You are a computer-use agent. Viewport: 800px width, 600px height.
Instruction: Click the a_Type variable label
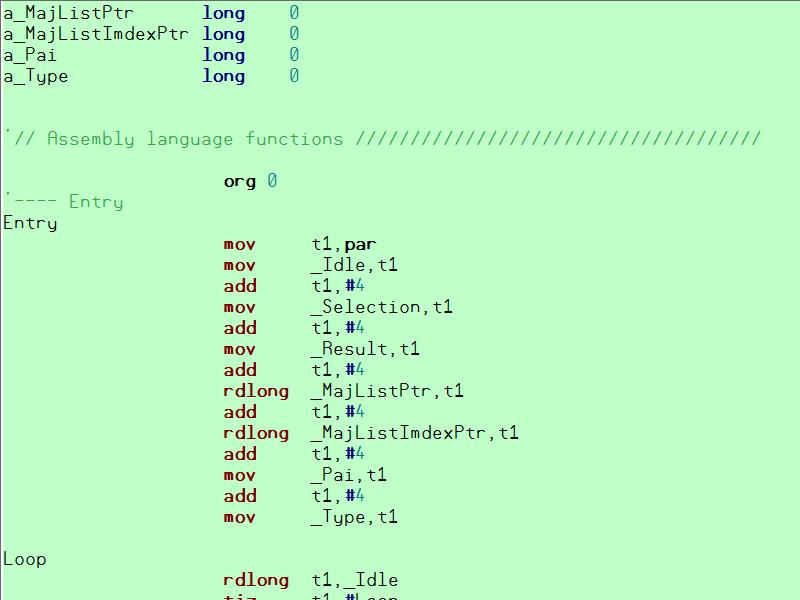pyautogui.click(x=35, y=76)
